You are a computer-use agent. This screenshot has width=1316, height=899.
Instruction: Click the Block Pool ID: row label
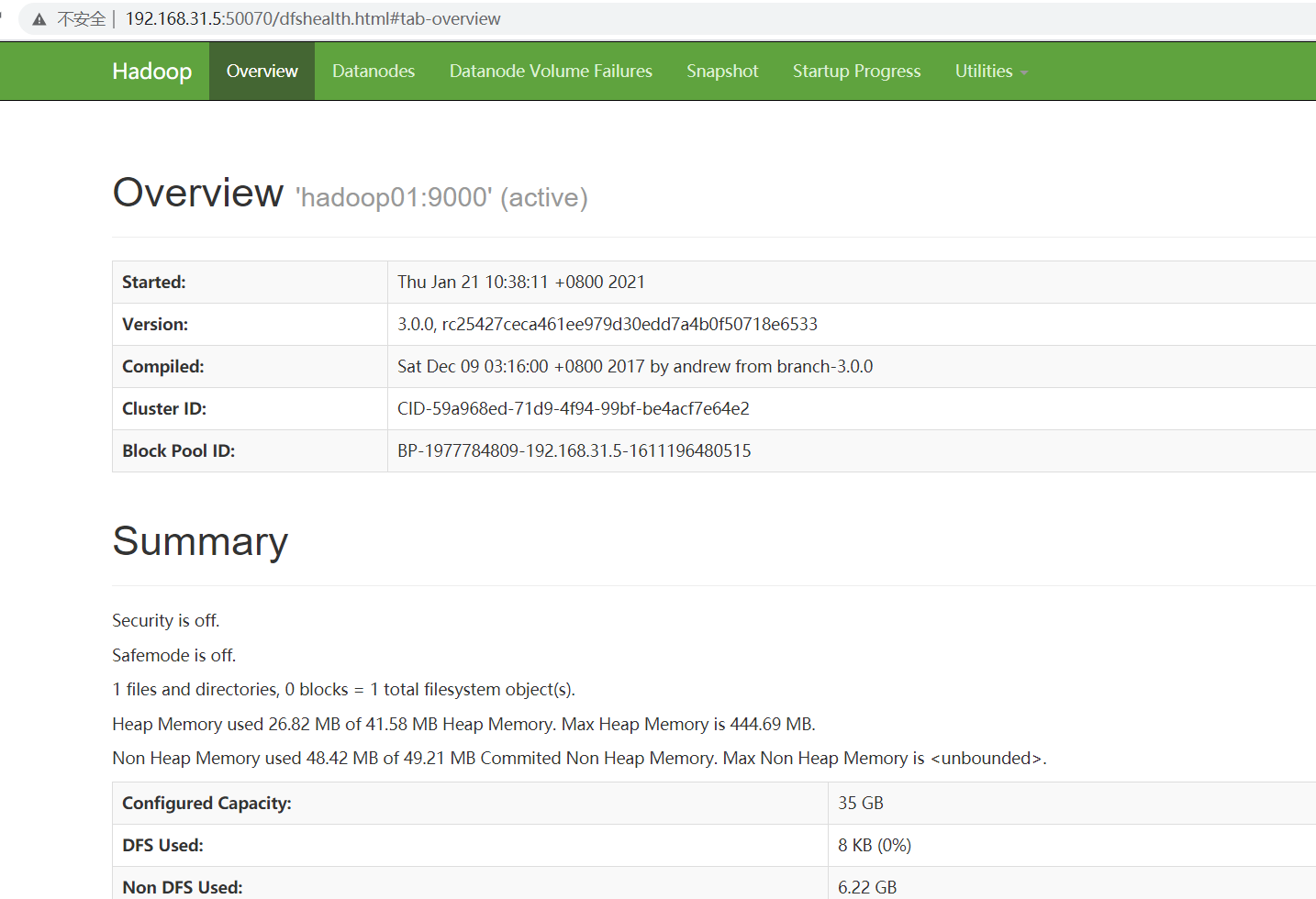pyautogui.click(x=179, y=451)
